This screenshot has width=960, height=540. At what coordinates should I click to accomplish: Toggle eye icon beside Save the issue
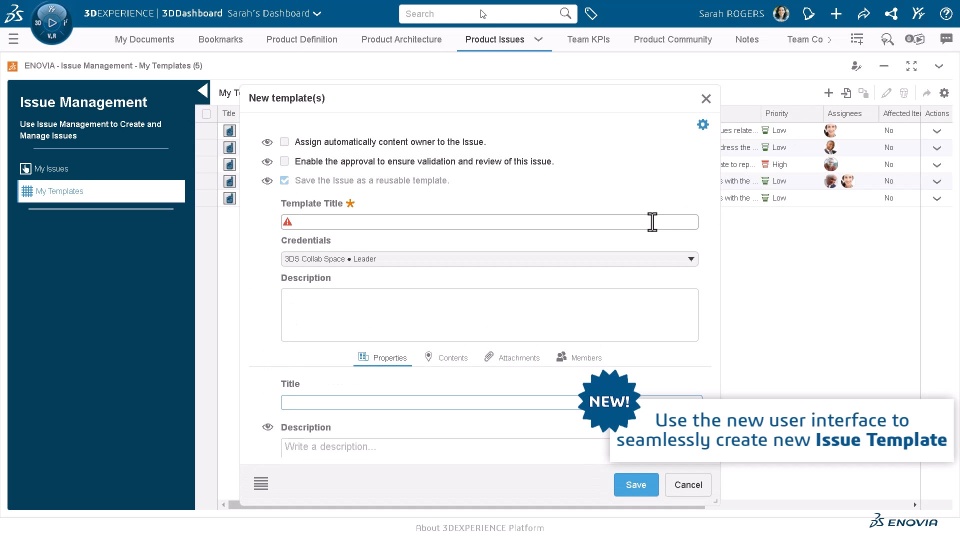[x=267, y=181]
